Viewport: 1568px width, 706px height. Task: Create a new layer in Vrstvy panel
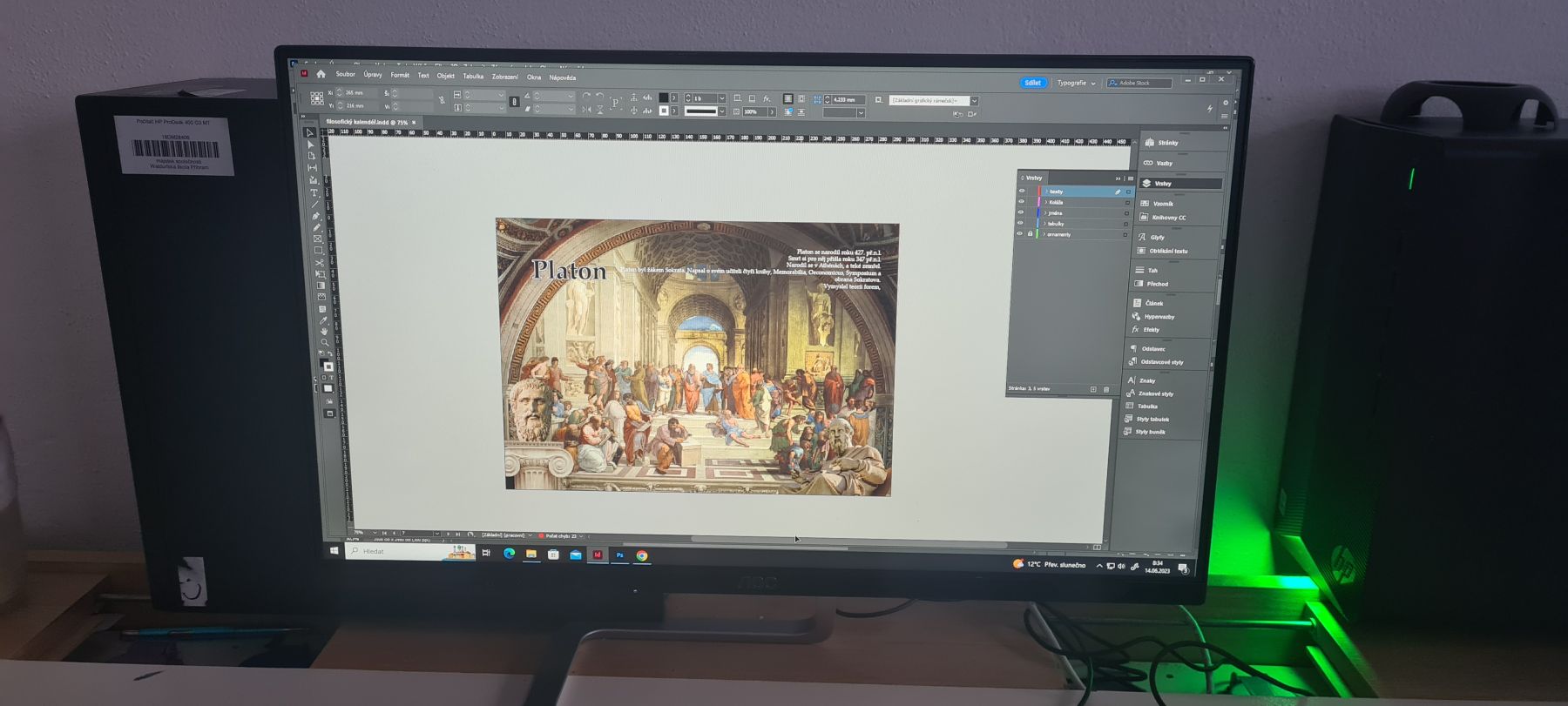[1093, 389]
